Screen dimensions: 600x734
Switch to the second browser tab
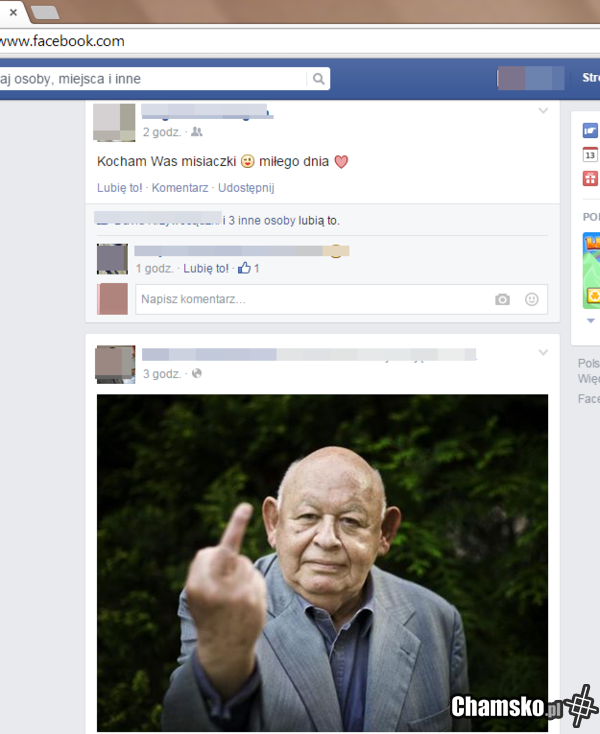(x=45, y=13)
